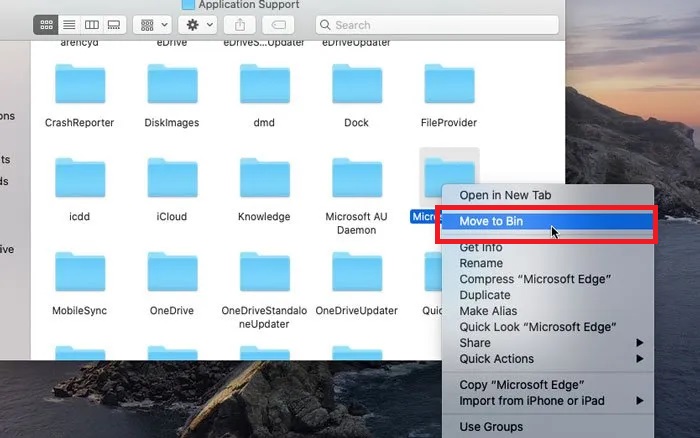Switch Finder to column view
The image size is (700, 438).
point(92,25)
